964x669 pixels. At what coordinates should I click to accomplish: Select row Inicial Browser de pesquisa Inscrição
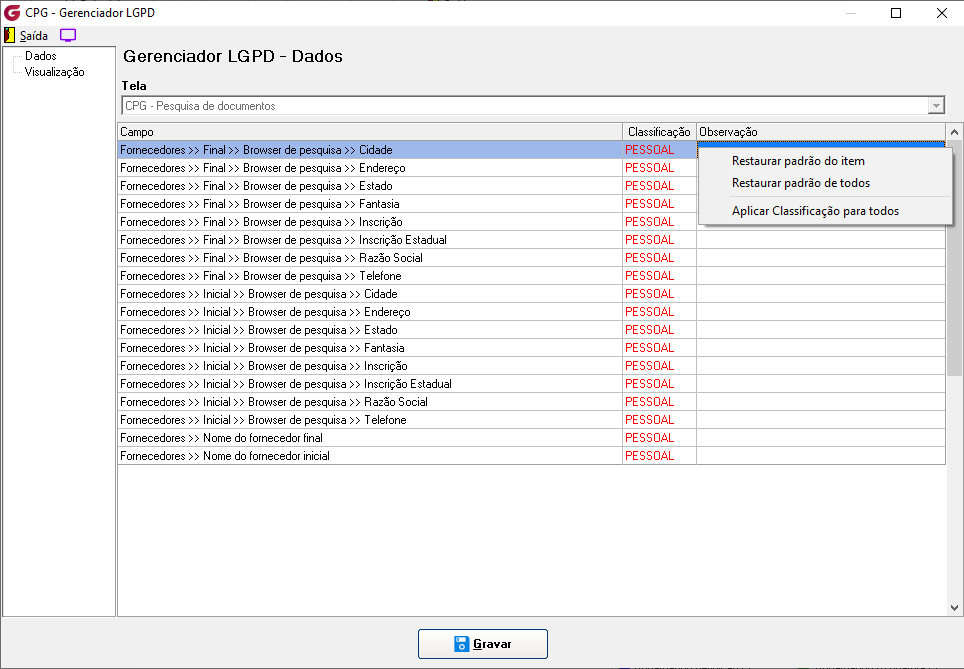click(370, 366)
